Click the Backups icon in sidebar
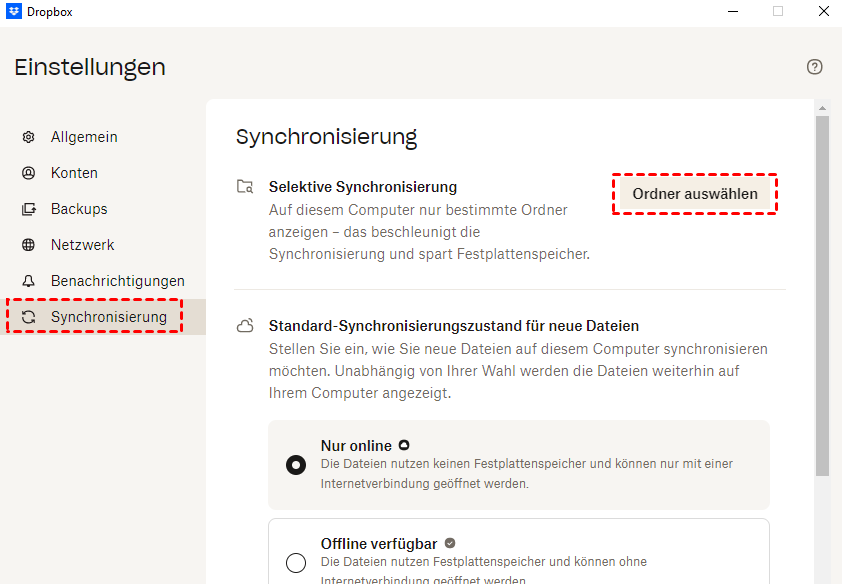The width and height of the screenshot is (842, 584). 28,209
